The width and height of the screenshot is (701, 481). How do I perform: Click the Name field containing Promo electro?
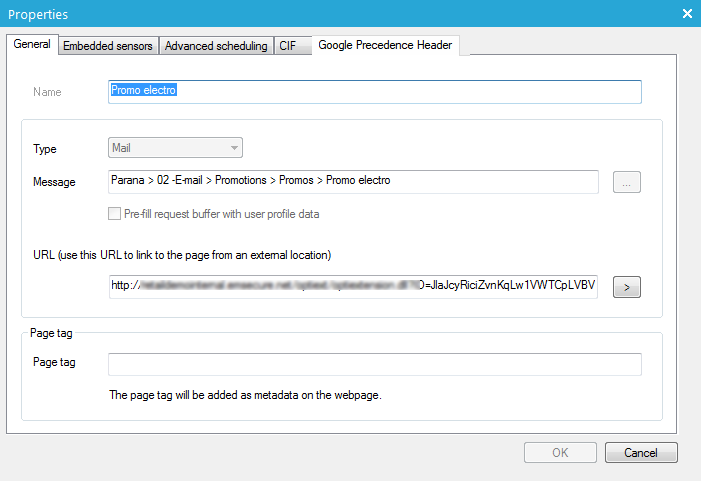[x=374, y=91]
